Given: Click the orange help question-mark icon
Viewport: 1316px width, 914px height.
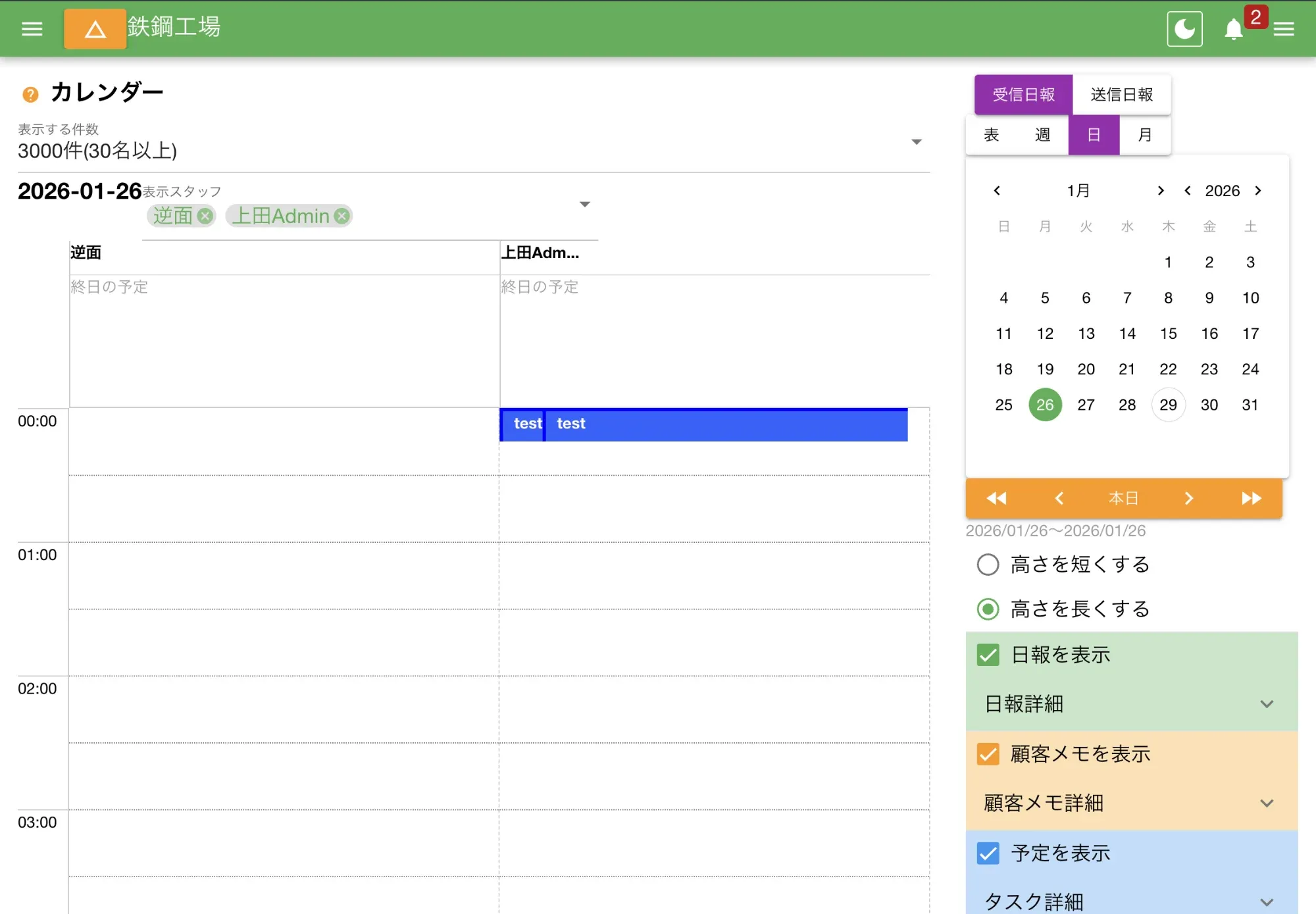Looking at the screenshot, I should click(30, 95).
